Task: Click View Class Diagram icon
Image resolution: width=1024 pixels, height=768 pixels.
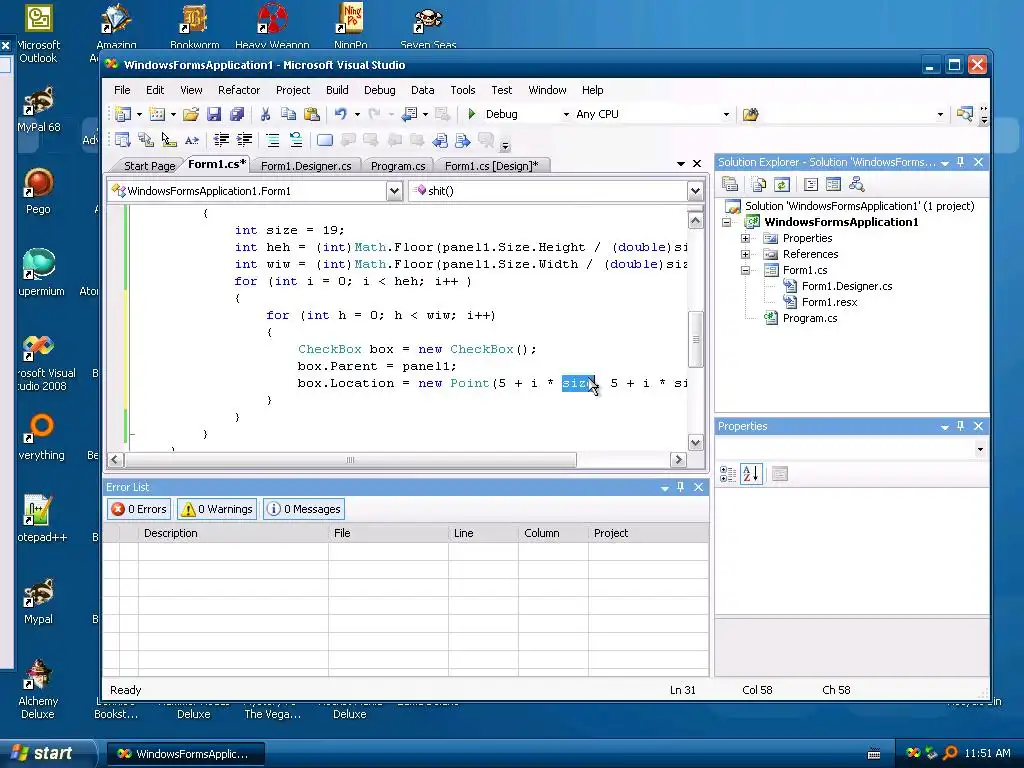Action: pos(856,185)
